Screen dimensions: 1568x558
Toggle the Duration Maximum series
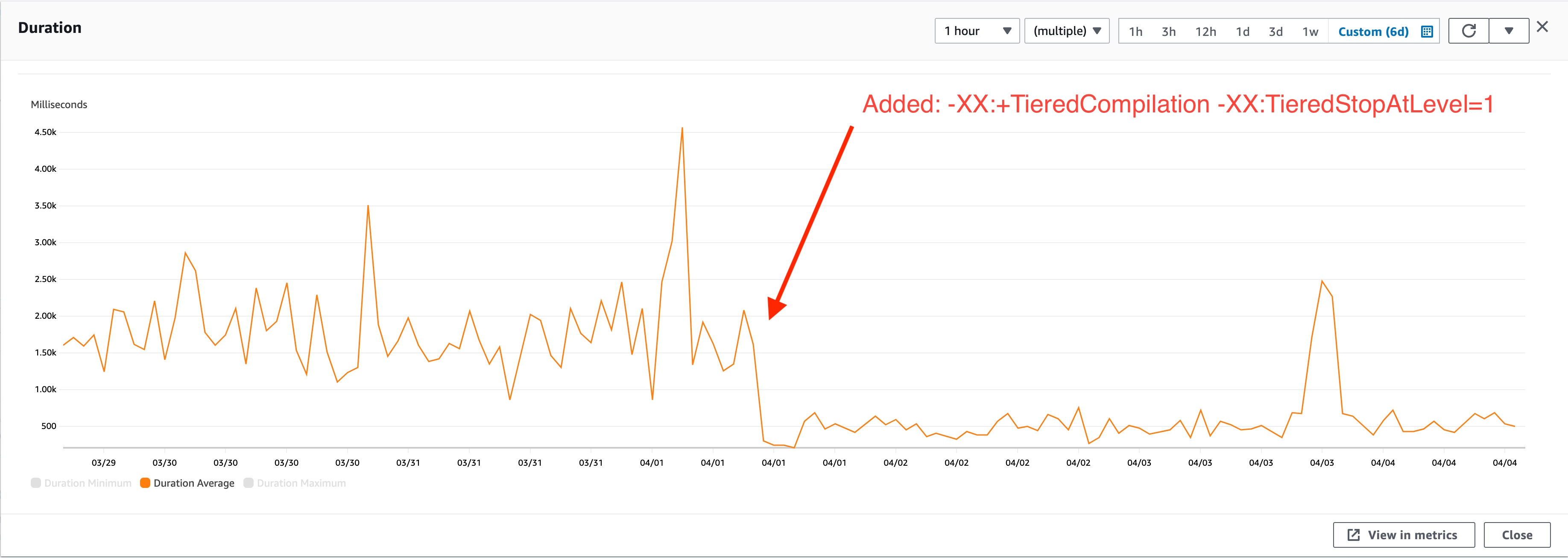[295, 483]
